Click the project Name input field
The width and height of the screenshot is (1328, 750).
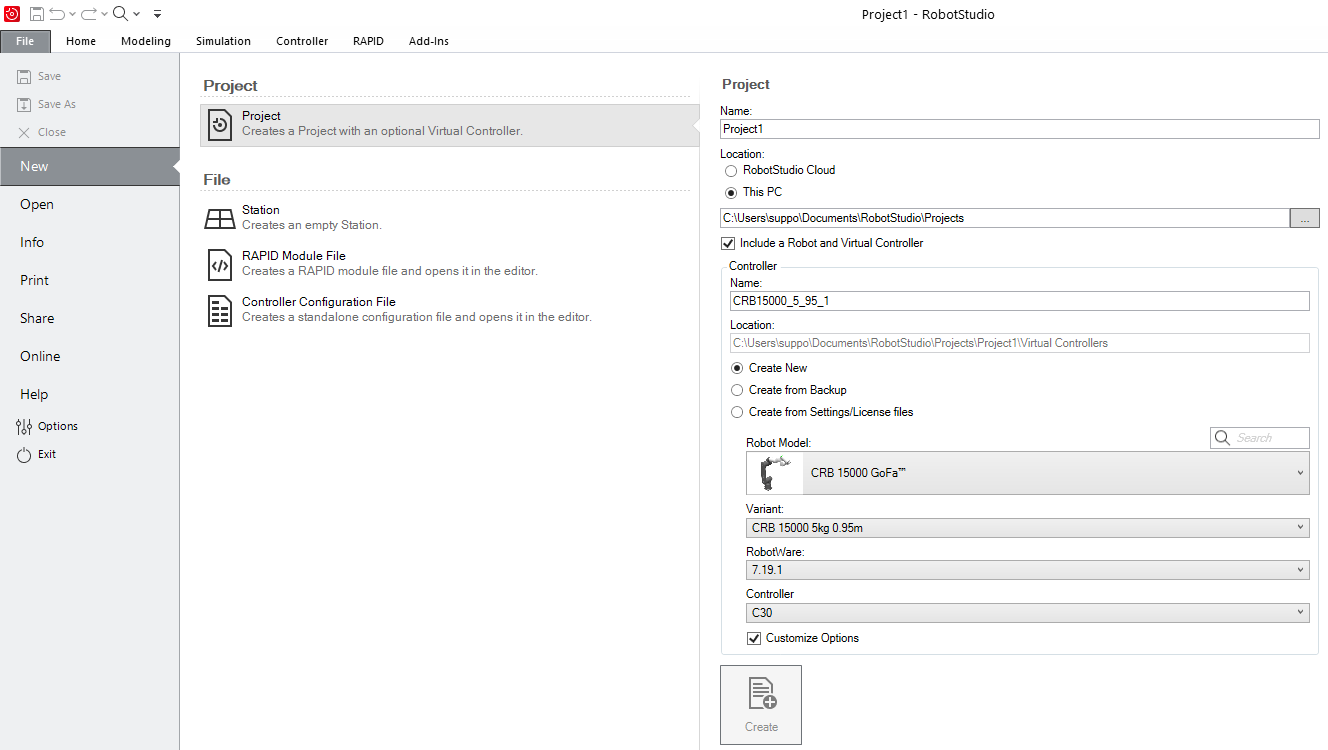tap(1019, 129)
